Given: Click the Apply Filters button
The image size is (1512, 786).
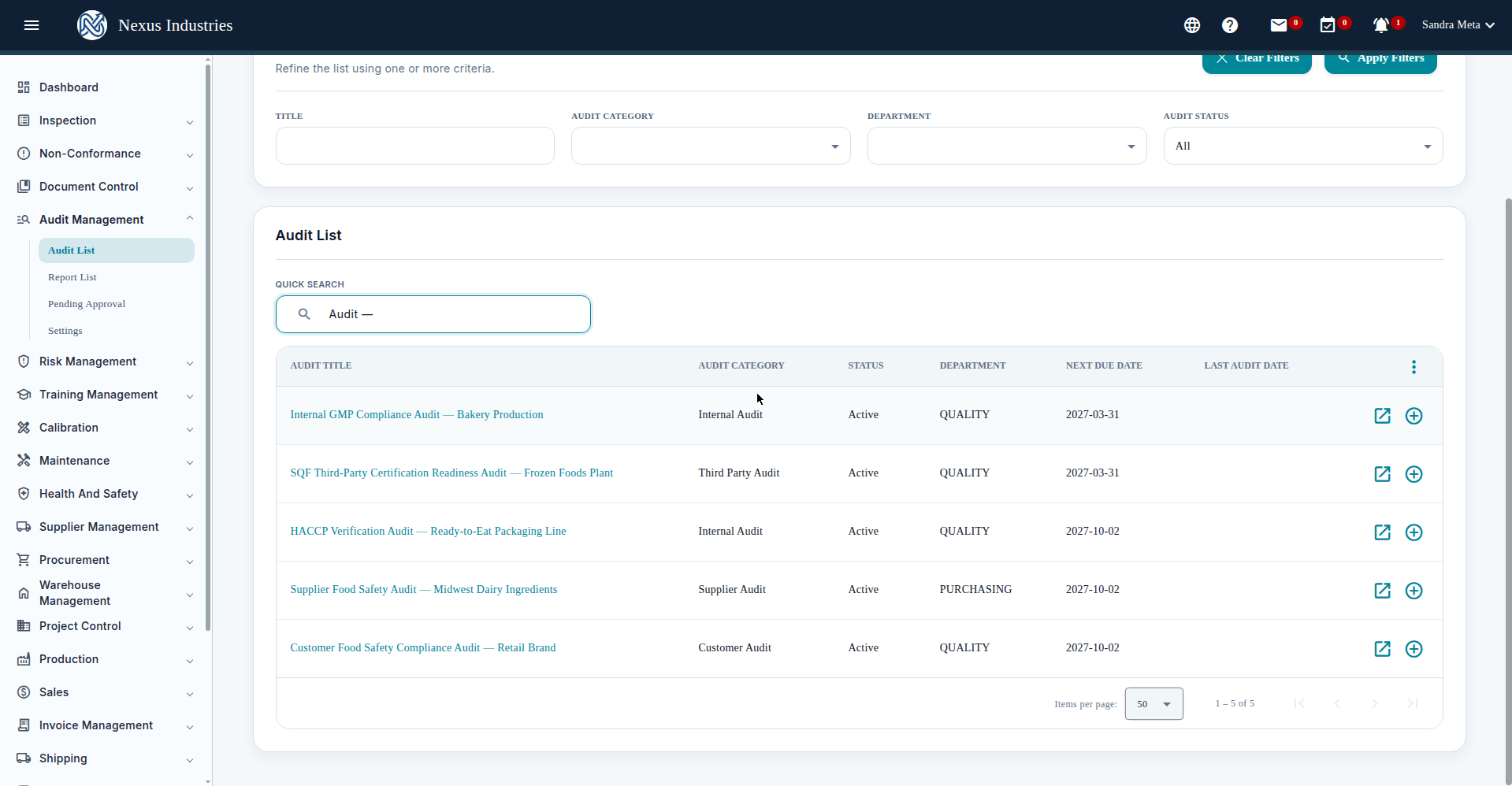Looking at the screenshot, I should tap(1380, 60).
